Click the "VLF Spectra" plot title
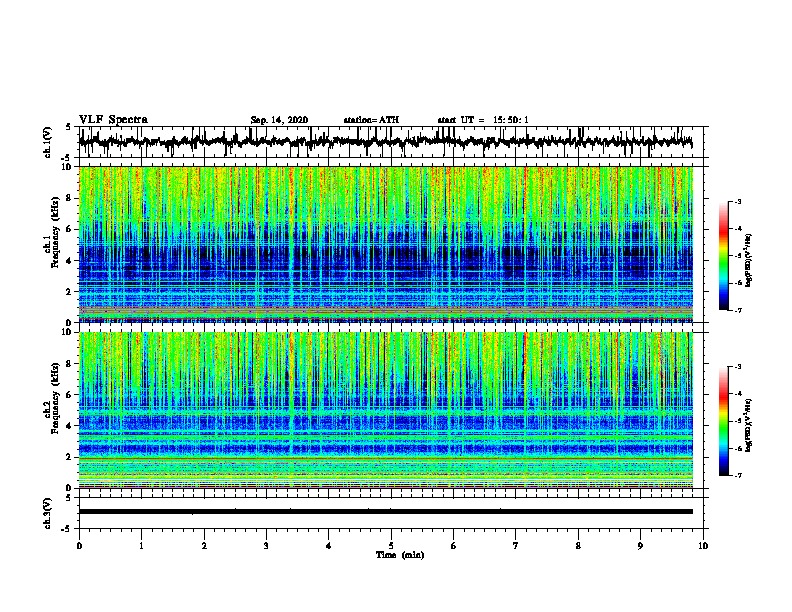Viewport: 792px width, 612px height. point(113,120)
